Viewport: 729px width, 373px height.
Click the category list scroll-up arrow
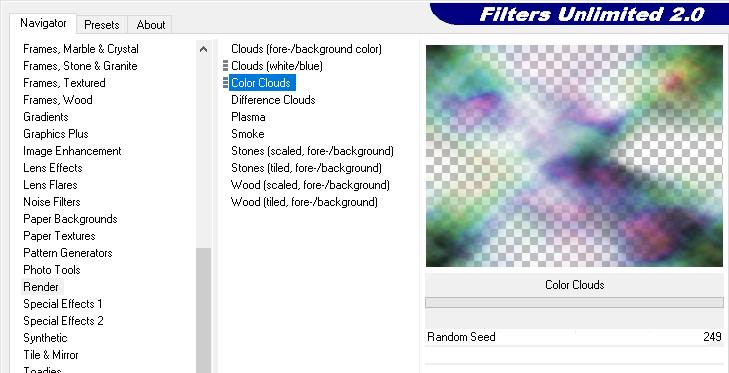point(203,49)
